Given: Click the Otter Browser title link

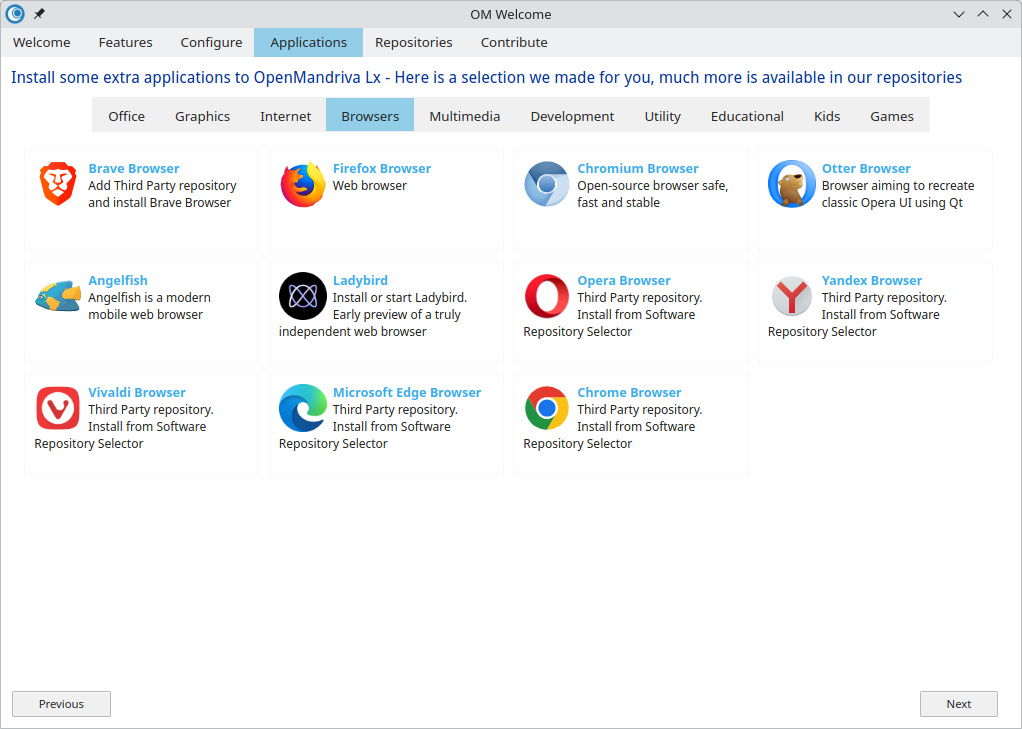Looking at the screenshot, I should (866, 168).
